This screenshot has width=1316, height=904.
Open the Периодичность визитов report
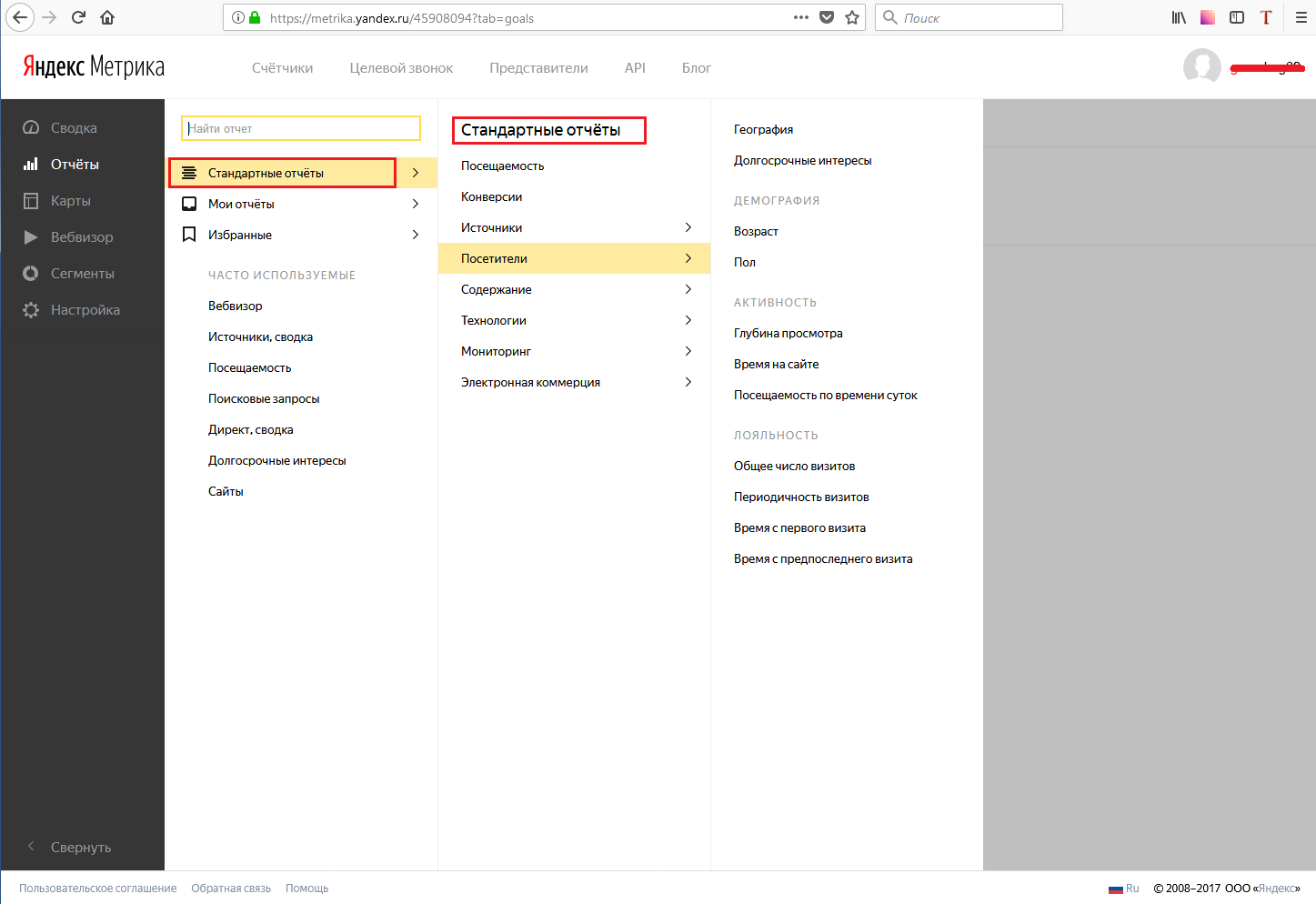point(802,497)
